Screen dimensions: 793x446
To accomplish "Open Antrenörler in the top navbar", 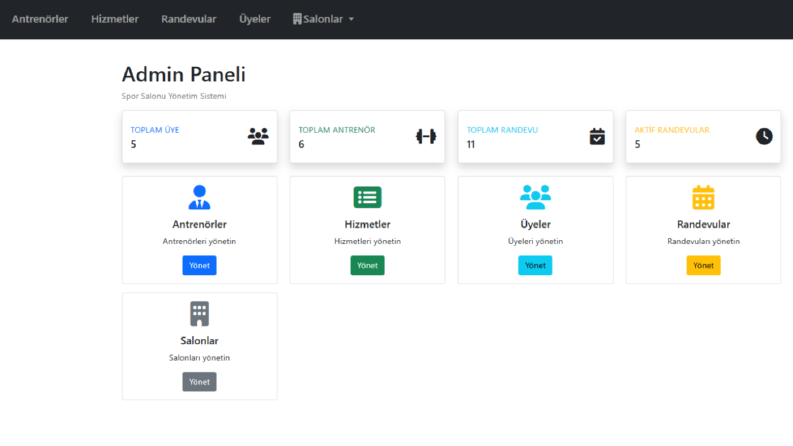I will [40, 19].
